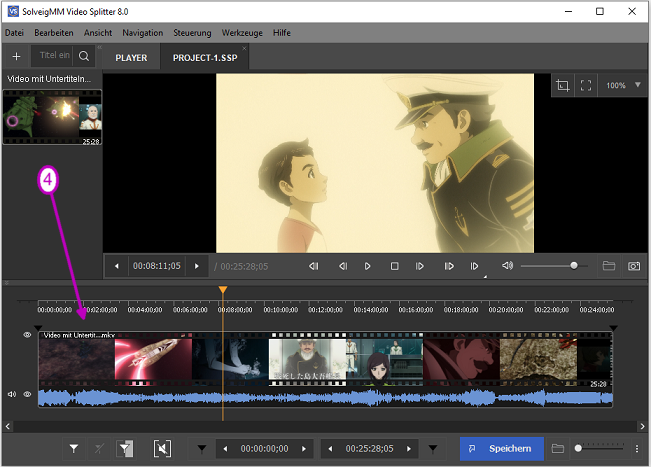Go back one frame
This screenshot has width=651, height=467.
tap(343, 266)
